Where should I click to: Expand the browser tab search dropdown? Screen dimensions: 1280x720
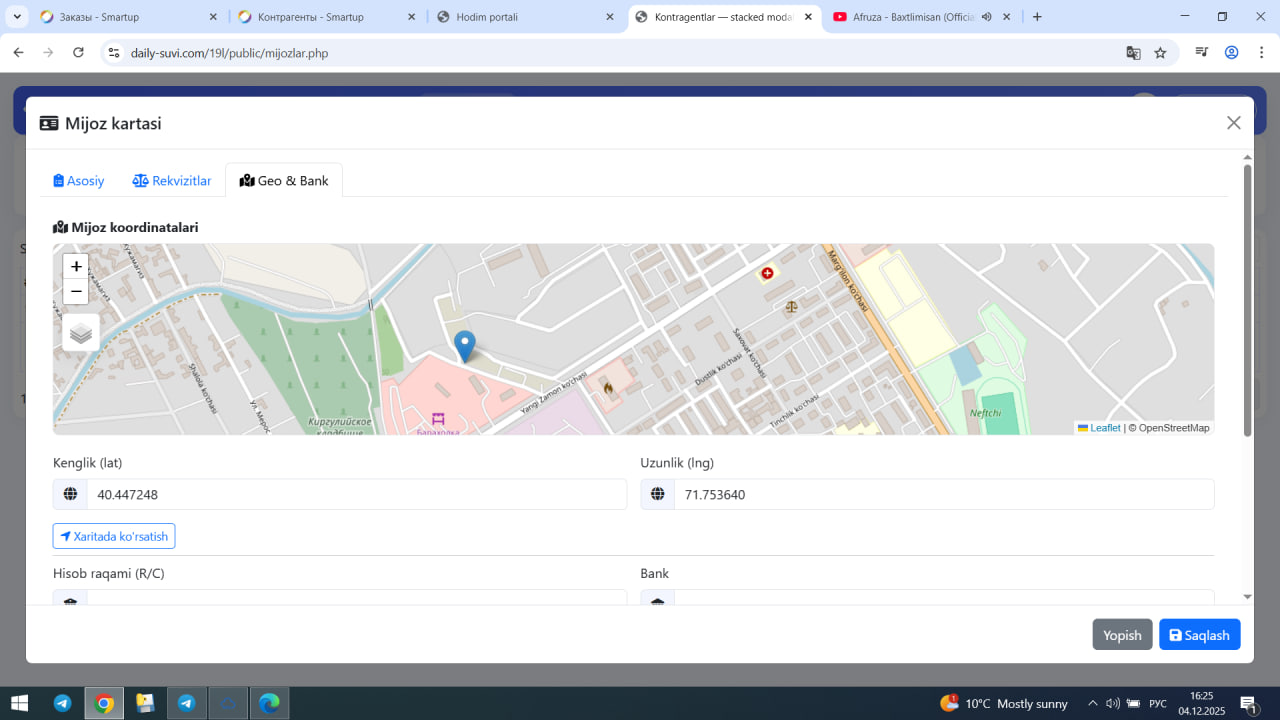[18, 17]
